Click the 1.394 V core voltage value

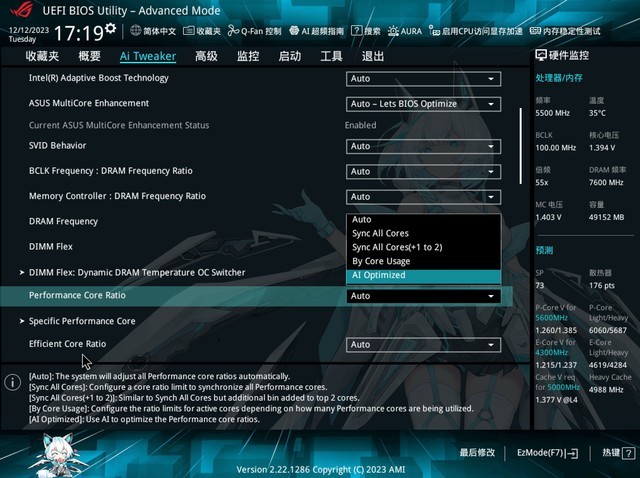(x=602, y=148)
